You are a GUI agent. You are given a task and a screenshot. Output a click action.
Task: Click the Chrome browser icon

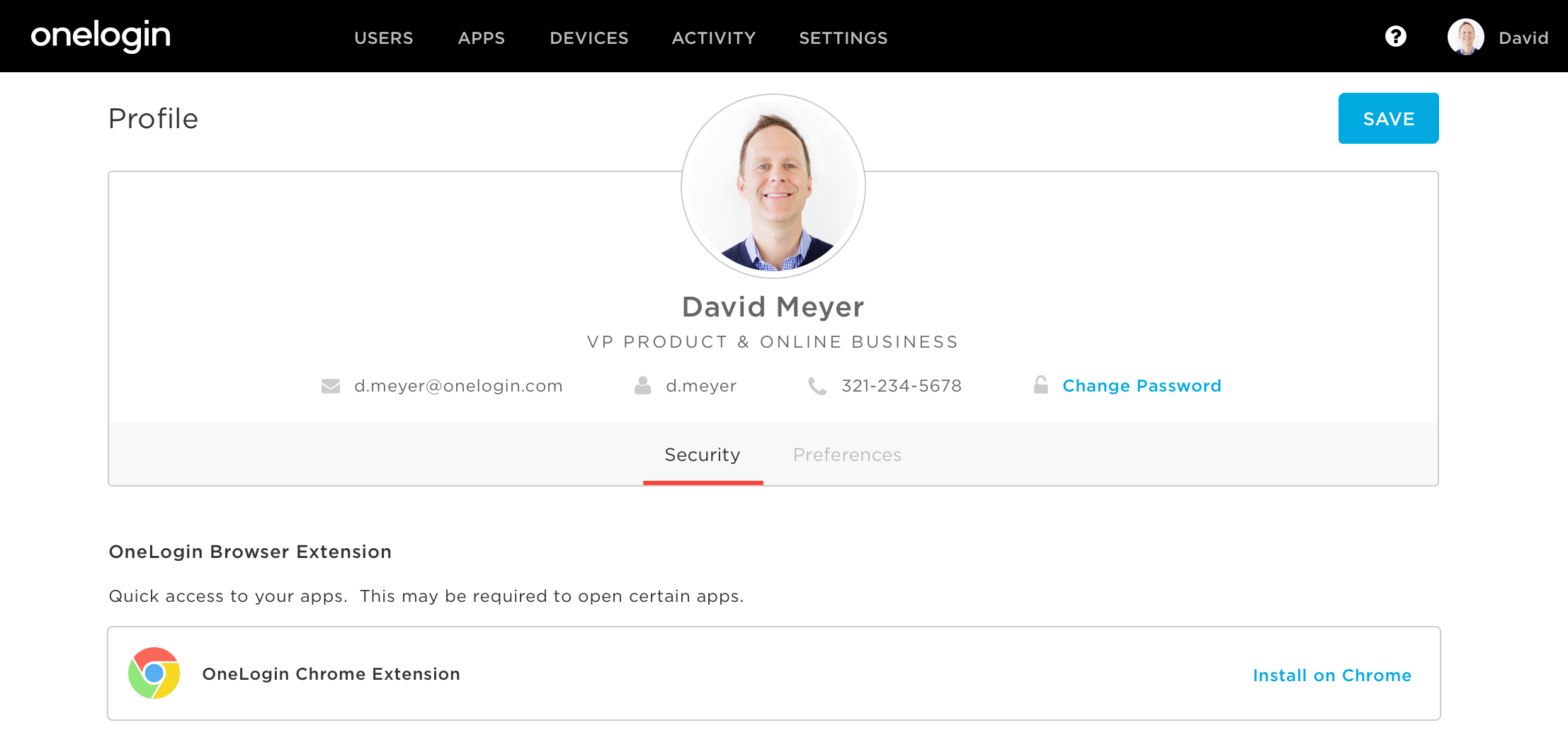point(154,673)
